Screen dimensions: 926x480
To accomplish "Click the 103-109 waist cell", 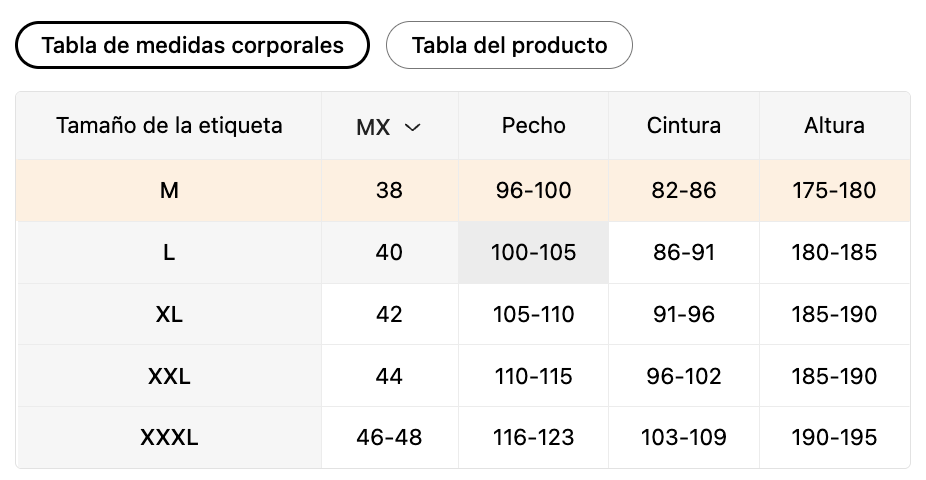I will click(x=684, y=437).
